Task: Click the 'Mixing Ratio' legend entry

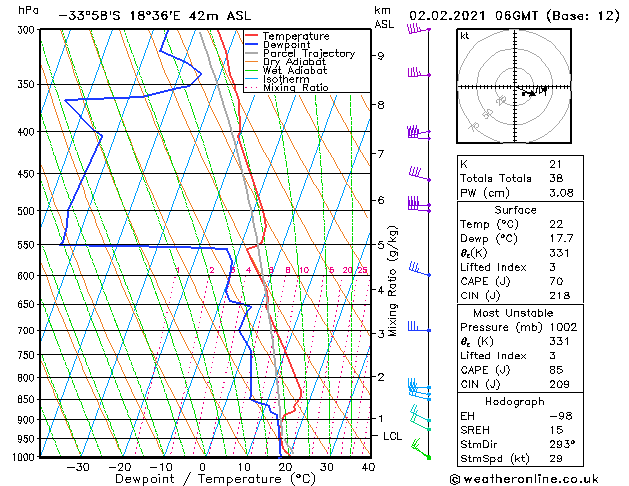Action: [x=296, y=87]
